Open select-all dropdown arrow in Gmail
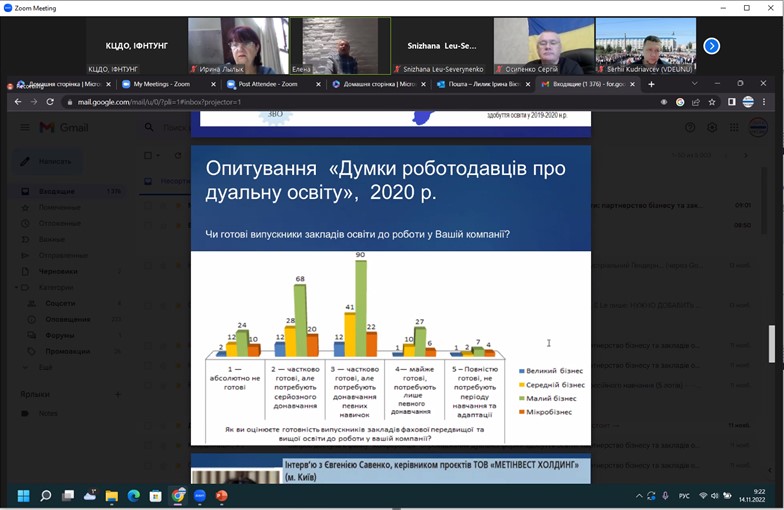 click(x=158, y=156)
